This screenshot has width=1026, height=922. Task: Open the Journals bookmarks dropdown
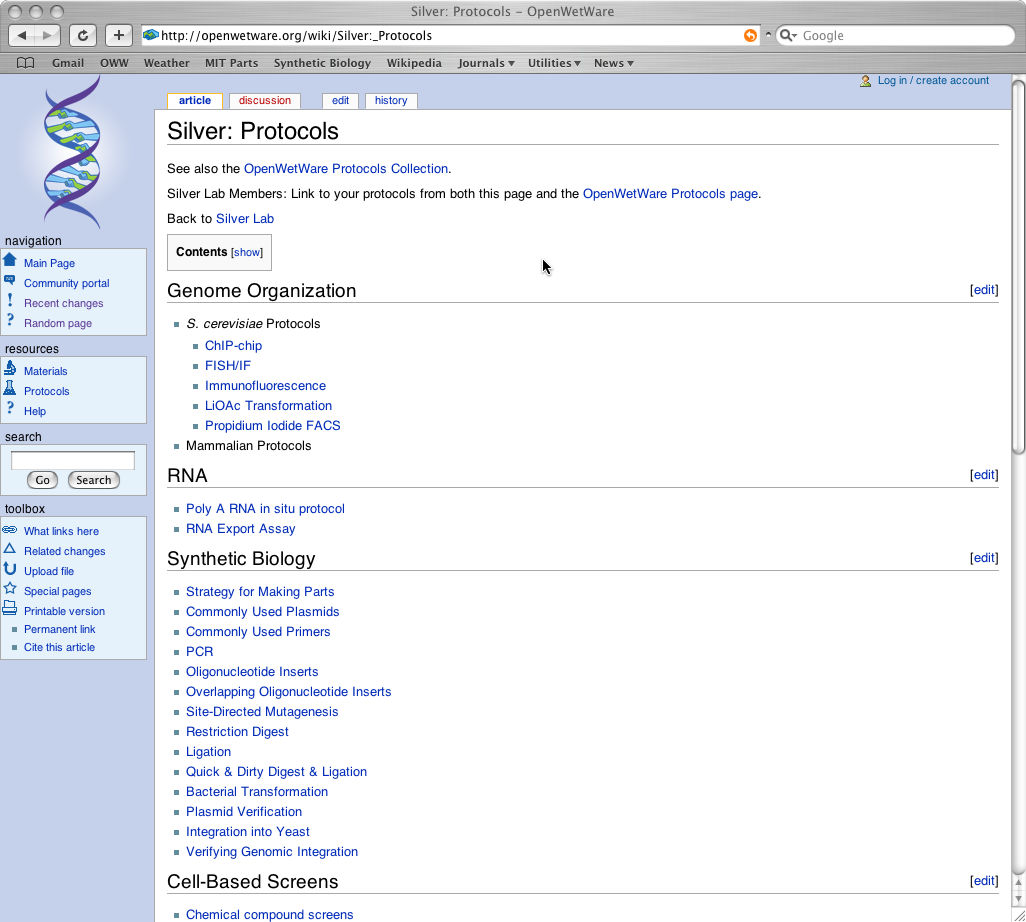pos(486,63)
